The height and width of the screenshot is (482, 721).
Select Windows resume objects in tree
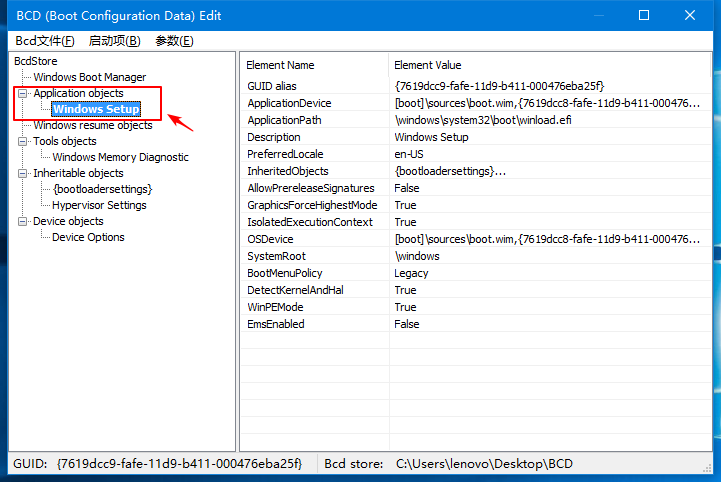coord(92,125)
